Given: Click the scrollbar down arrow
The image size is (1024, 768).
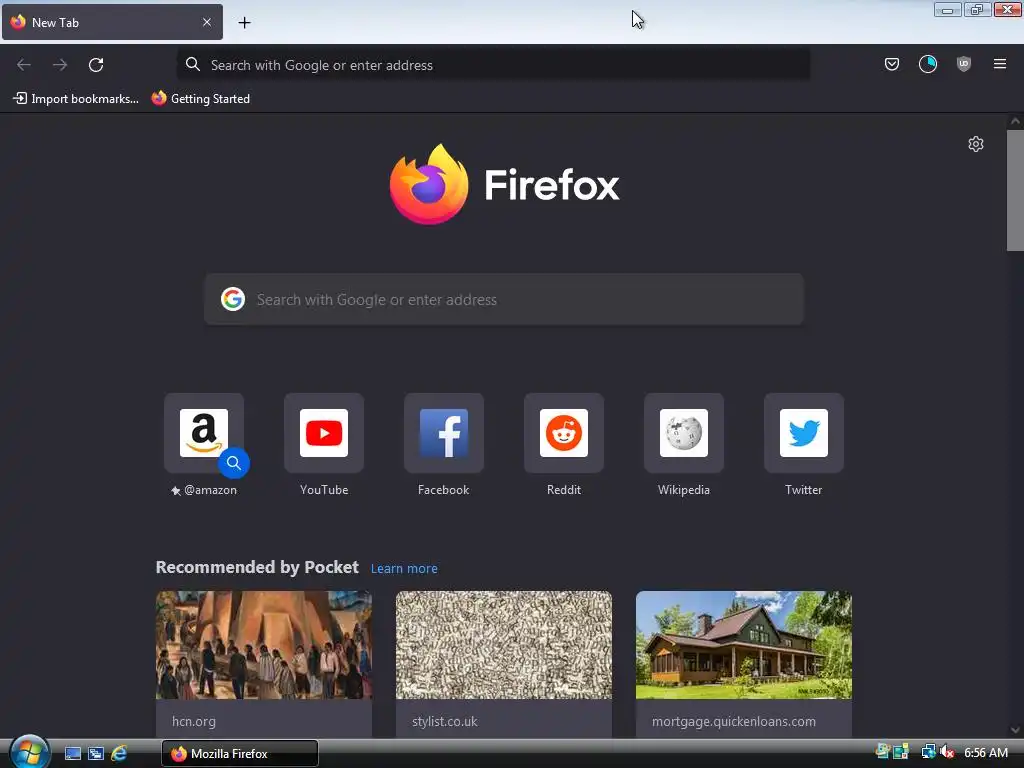Looking at the screenshot, I should [x=1015, y=730].
